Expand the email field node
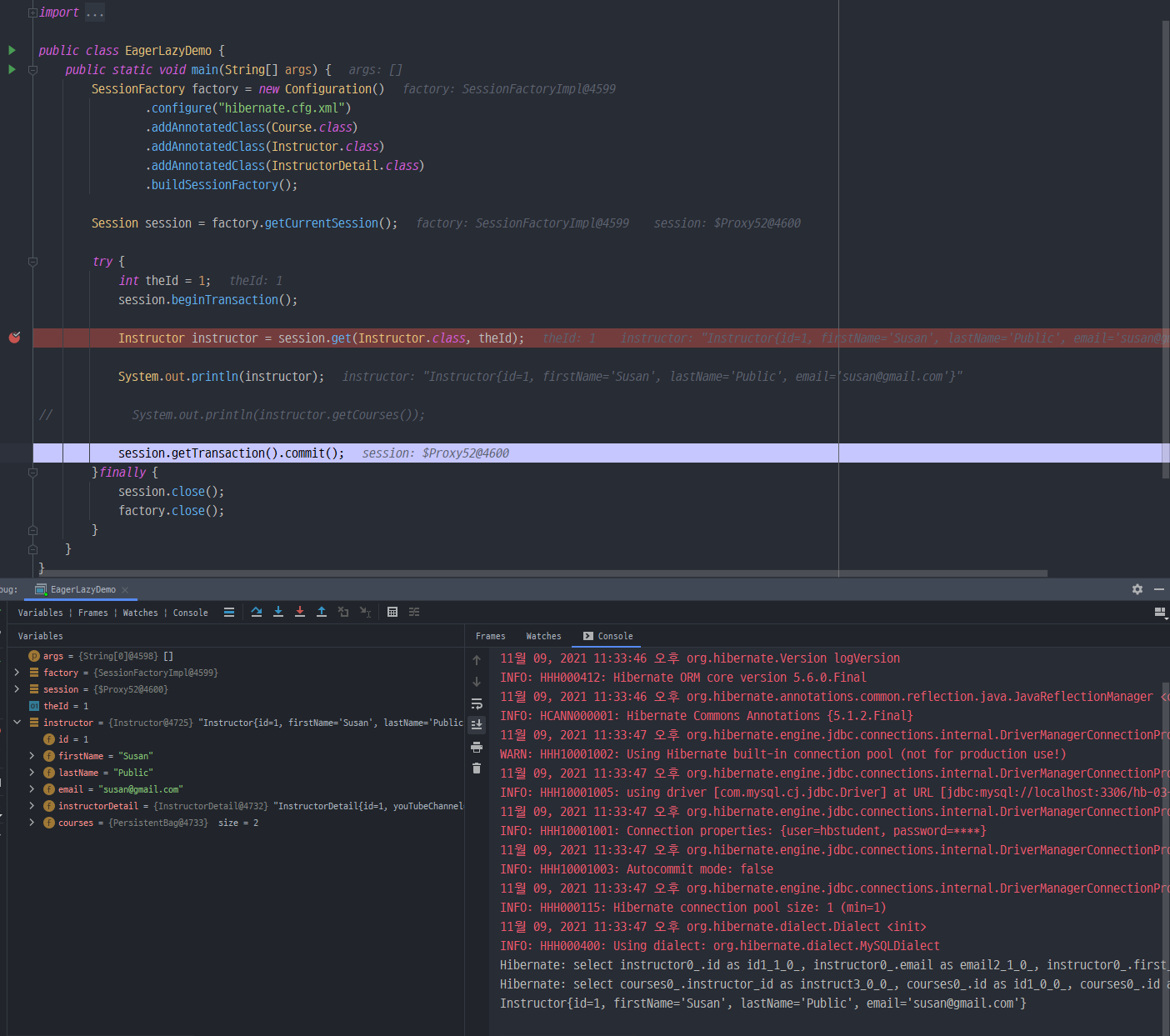 (x=32, y=789)
